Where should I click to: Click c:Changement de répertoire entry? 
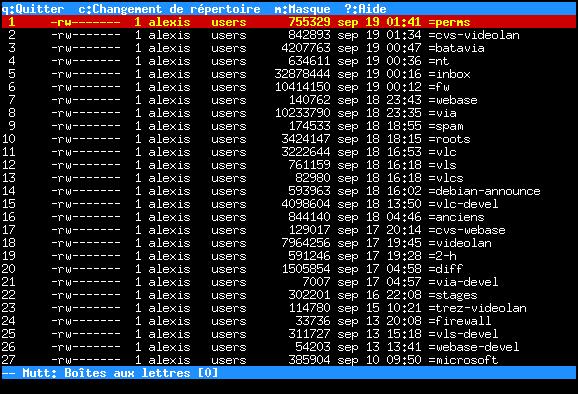pos(170,8)
